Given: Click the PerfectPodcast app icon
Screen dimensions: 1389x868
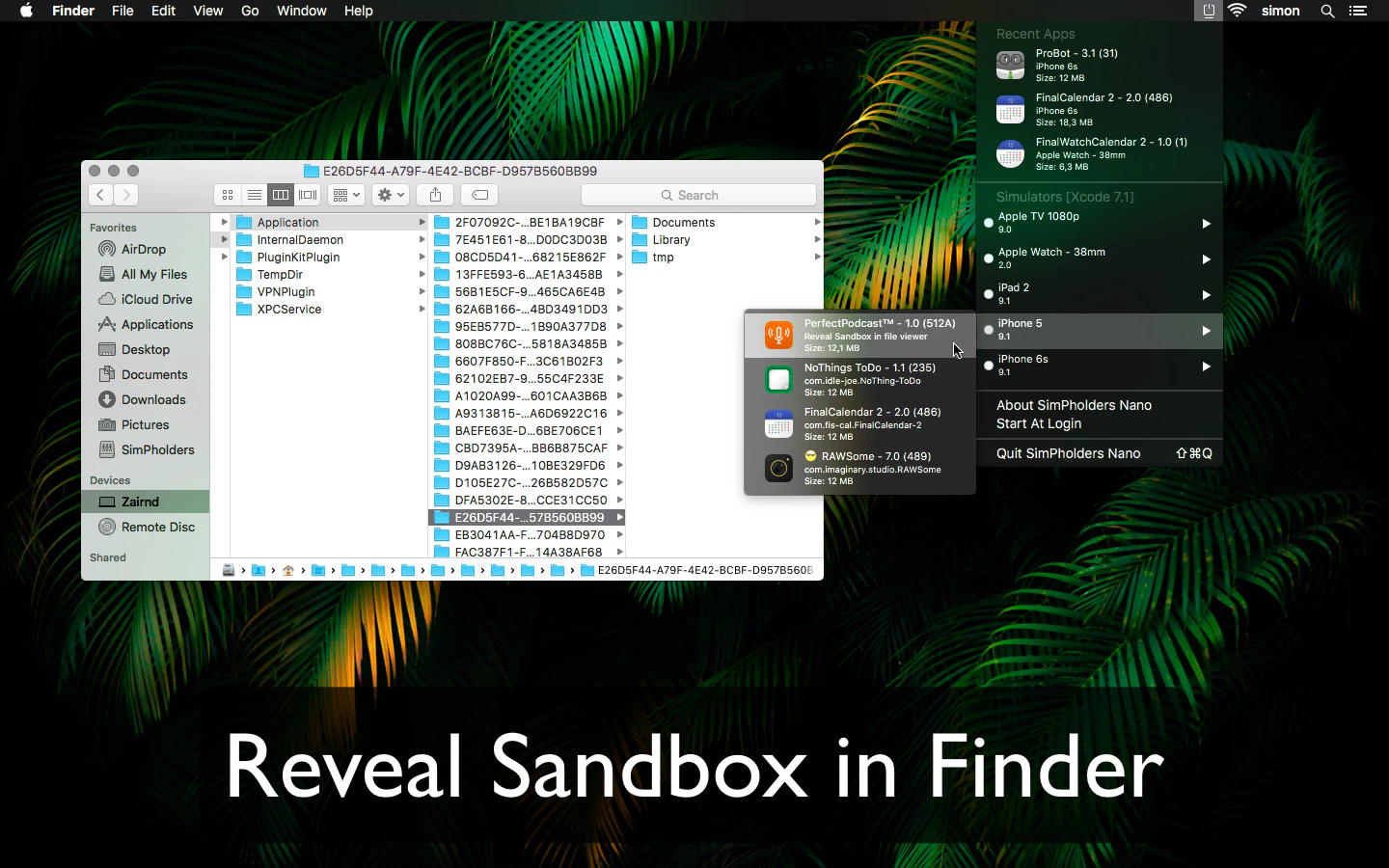Looking at the screenshot, I should (778, 336).
